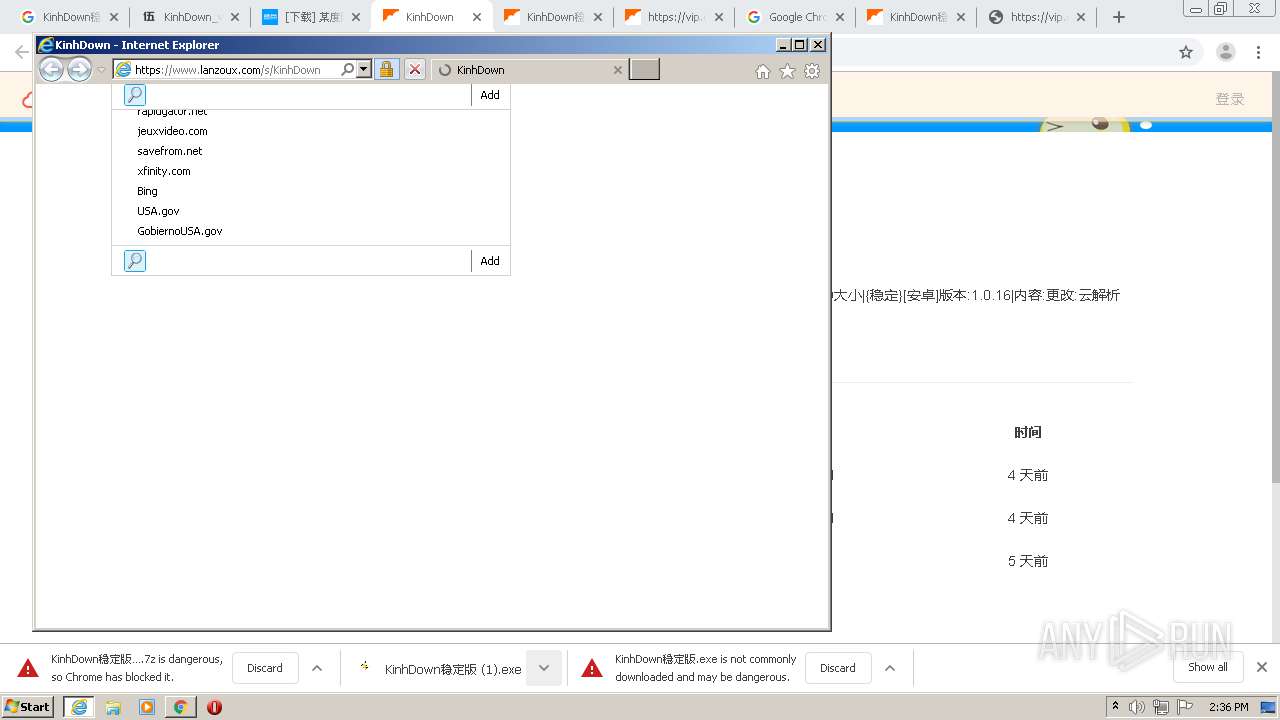Expand options for the blocked 7z download
1280x720 pixels.
click(317, 668)
